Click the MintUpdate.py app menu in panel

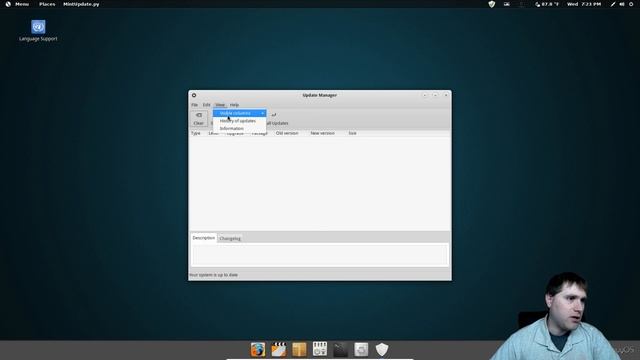click(81, 4)
